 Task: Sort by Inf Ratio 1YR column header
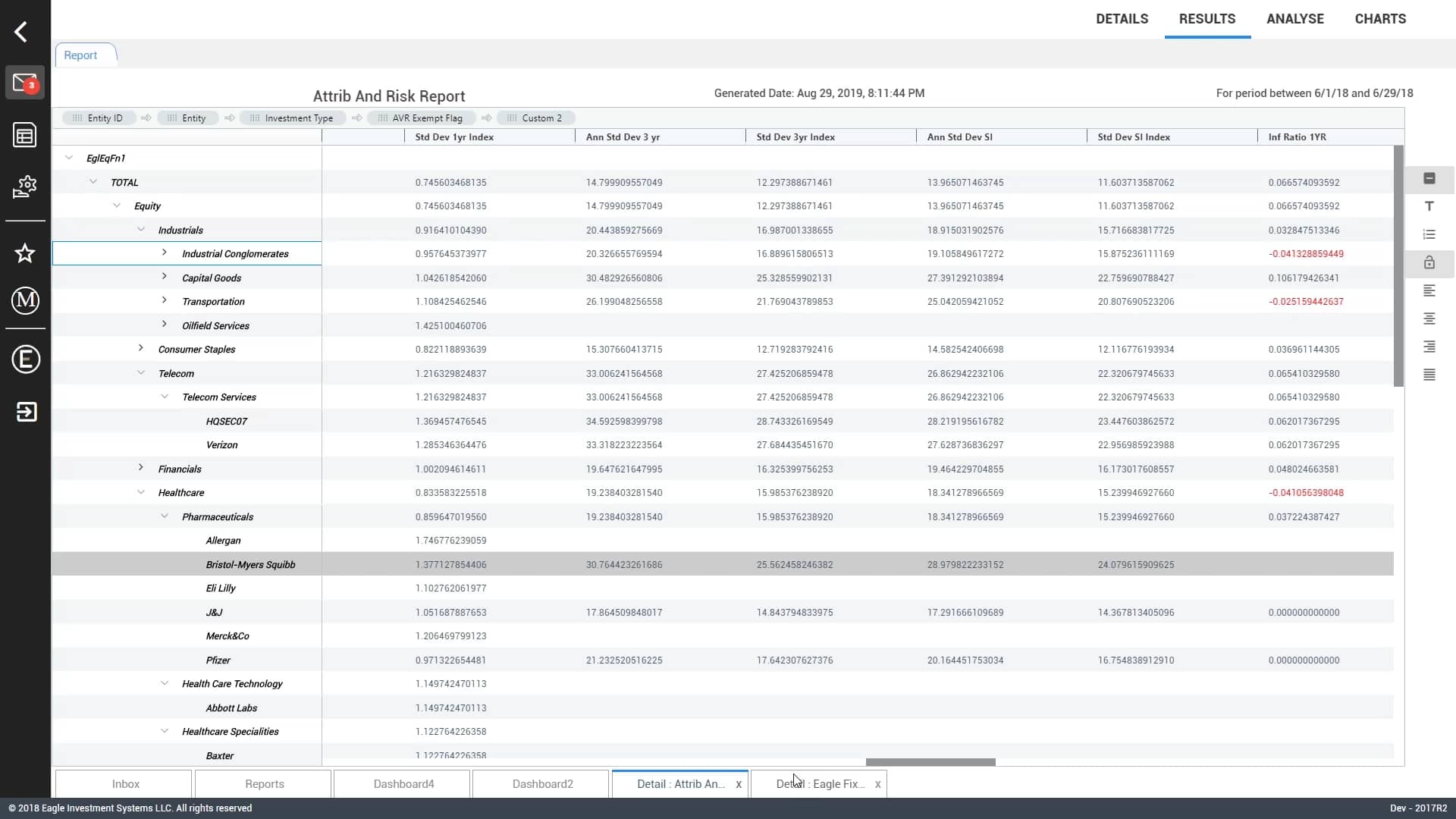(1326, 137)
